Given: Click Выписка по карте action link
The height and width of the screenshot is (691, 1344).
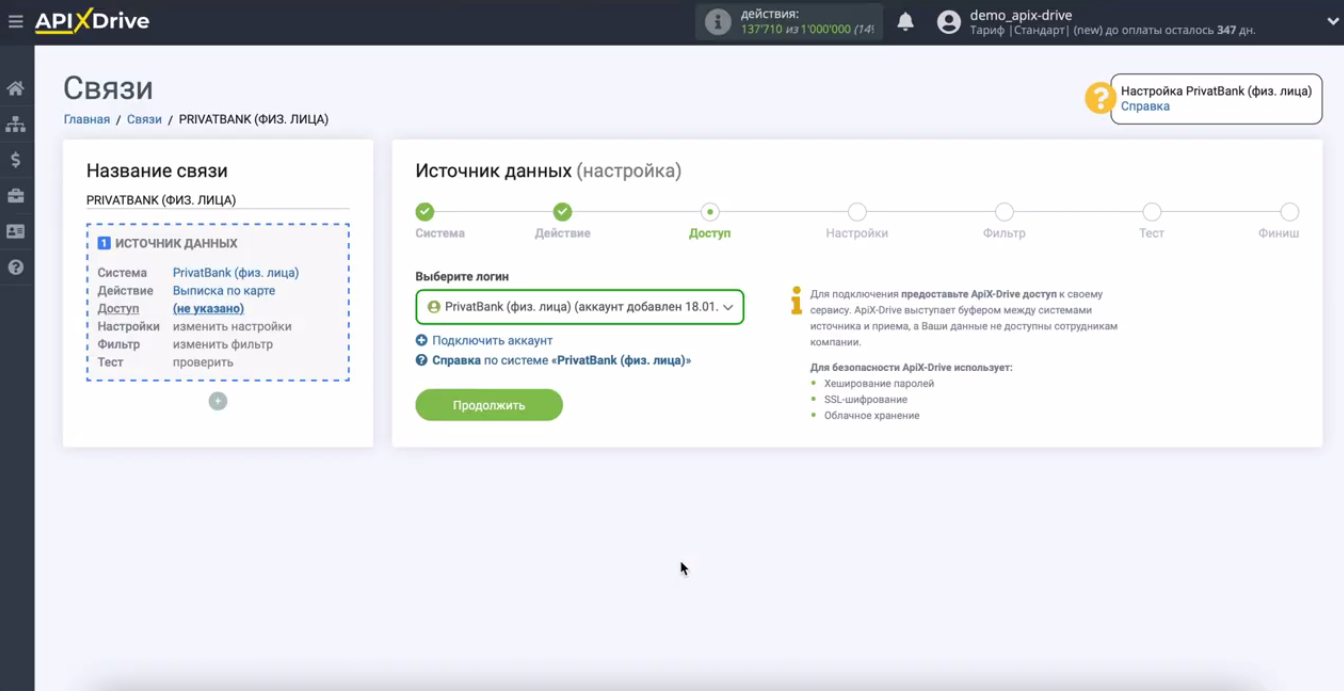Looking at the screenshot, I should pyautogui.click(x=224, y=290).
